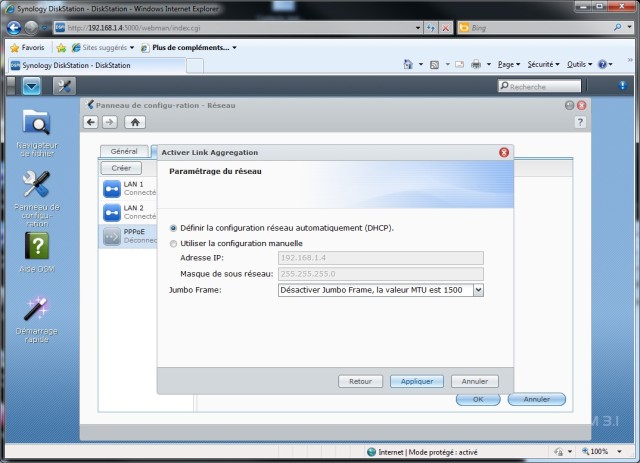
Task: Close the Activer Link Aggregation dialog
Action: tap(504, 152)
